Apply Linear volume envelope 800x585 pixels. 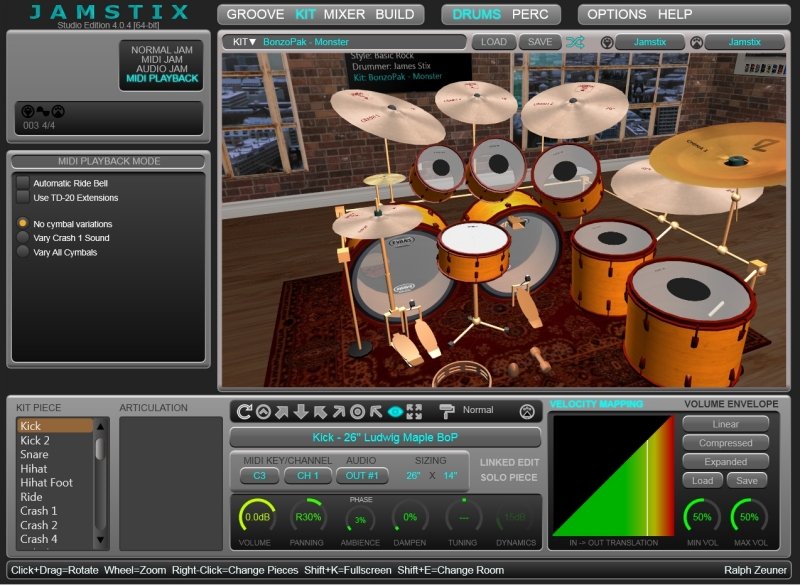726,424
